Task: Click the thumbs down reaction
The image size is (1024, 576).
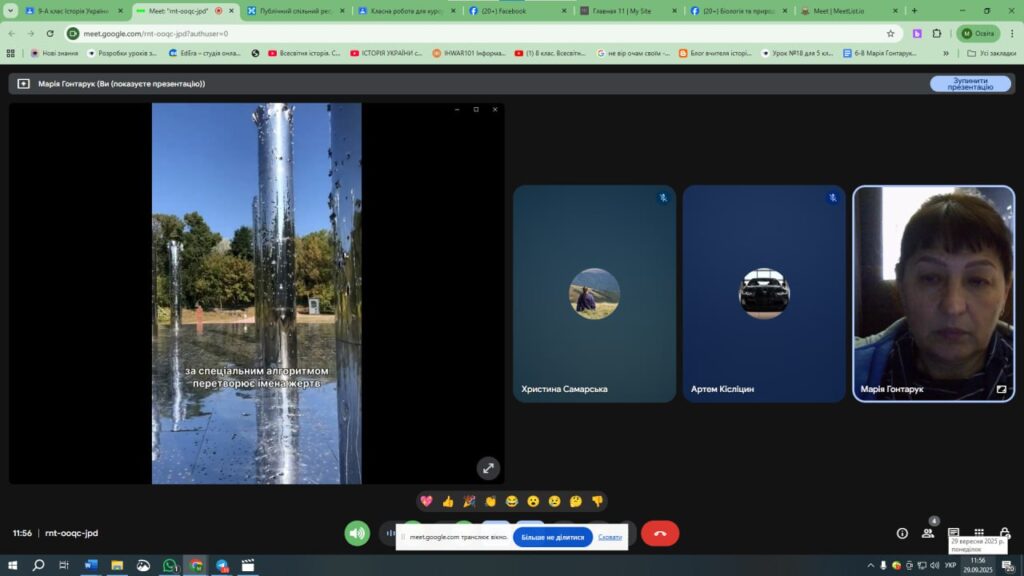Action: click(597, 501)
